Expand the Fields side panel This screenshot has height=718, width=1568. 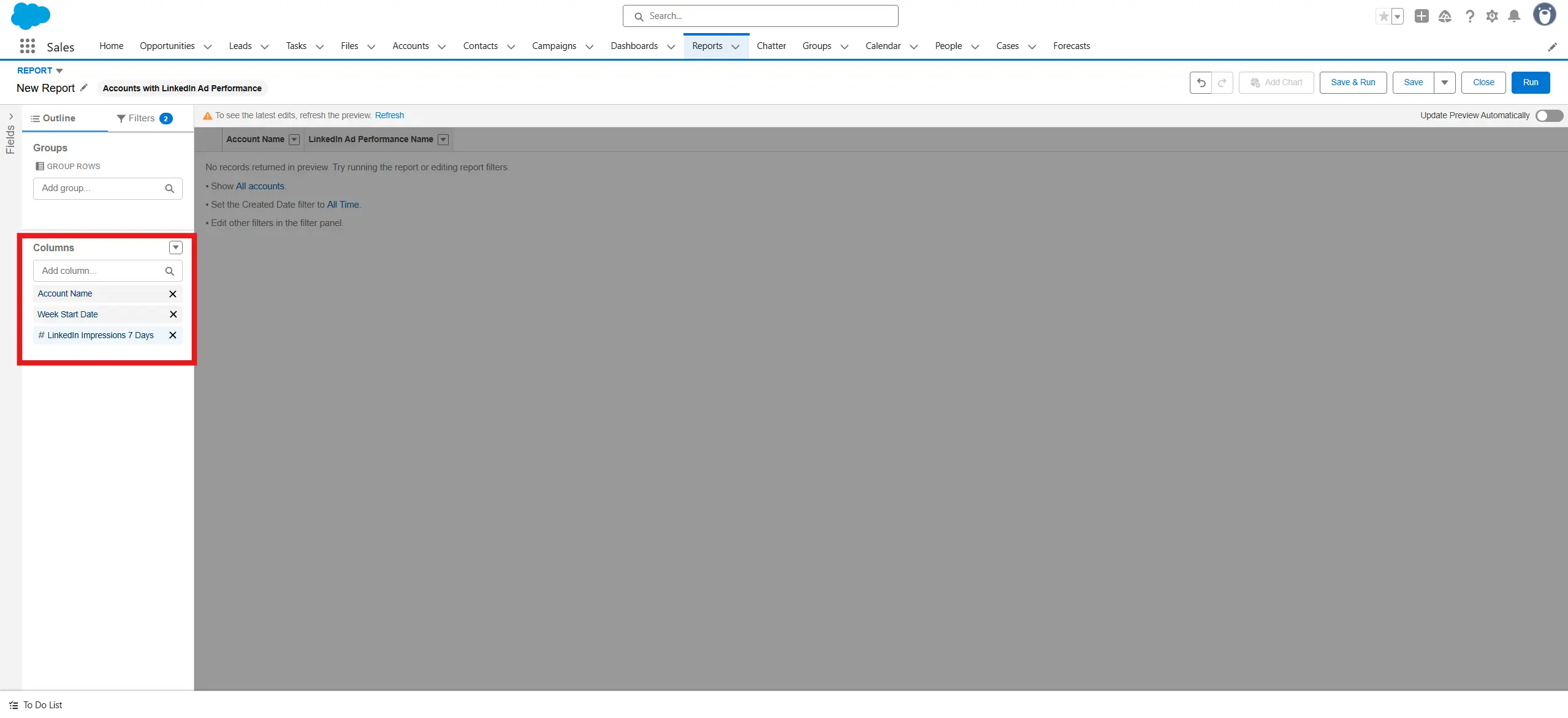click(10, 116)
